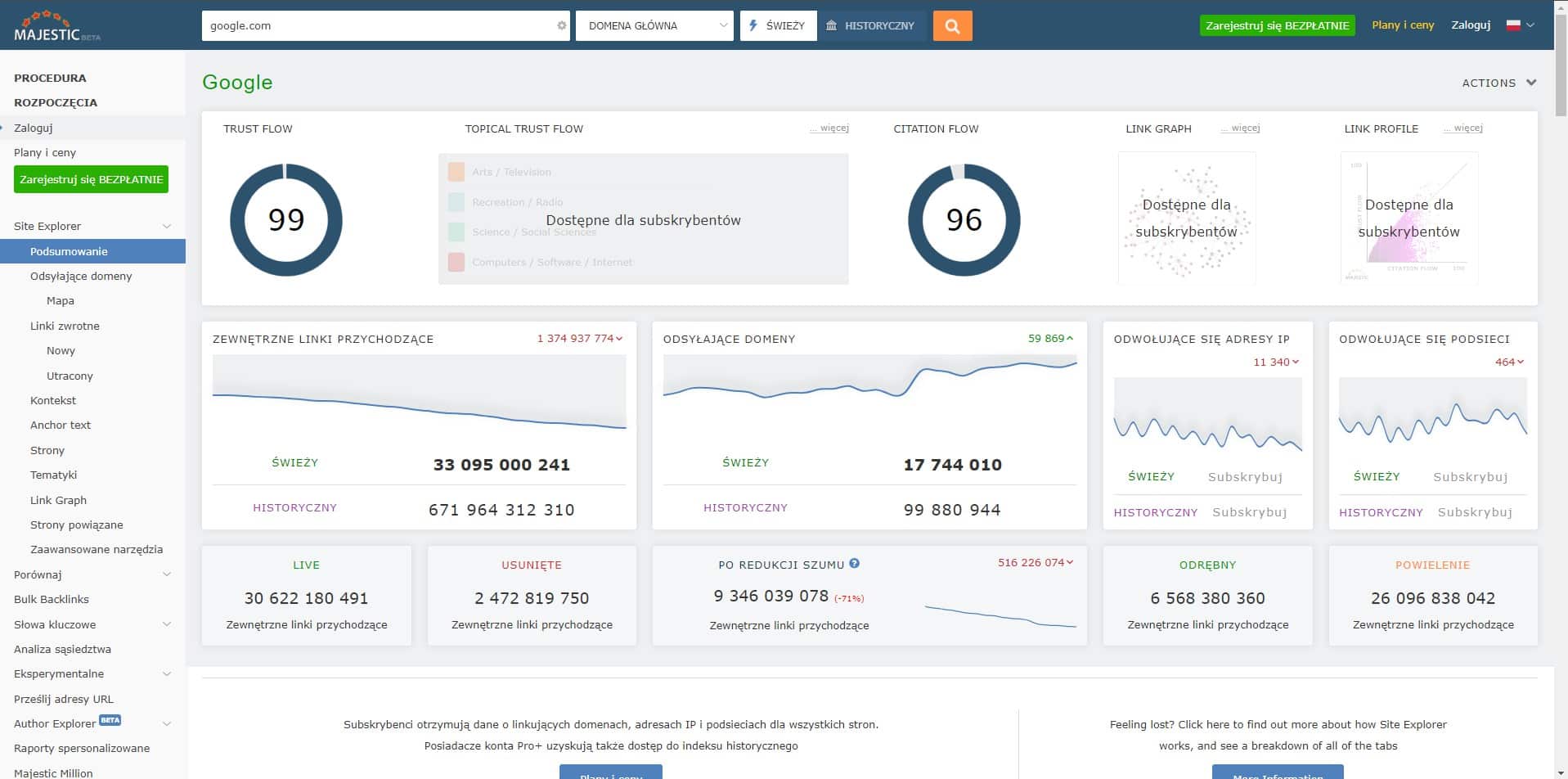
Task: Click Plany i ceny in top bar
Action: 1403,25
